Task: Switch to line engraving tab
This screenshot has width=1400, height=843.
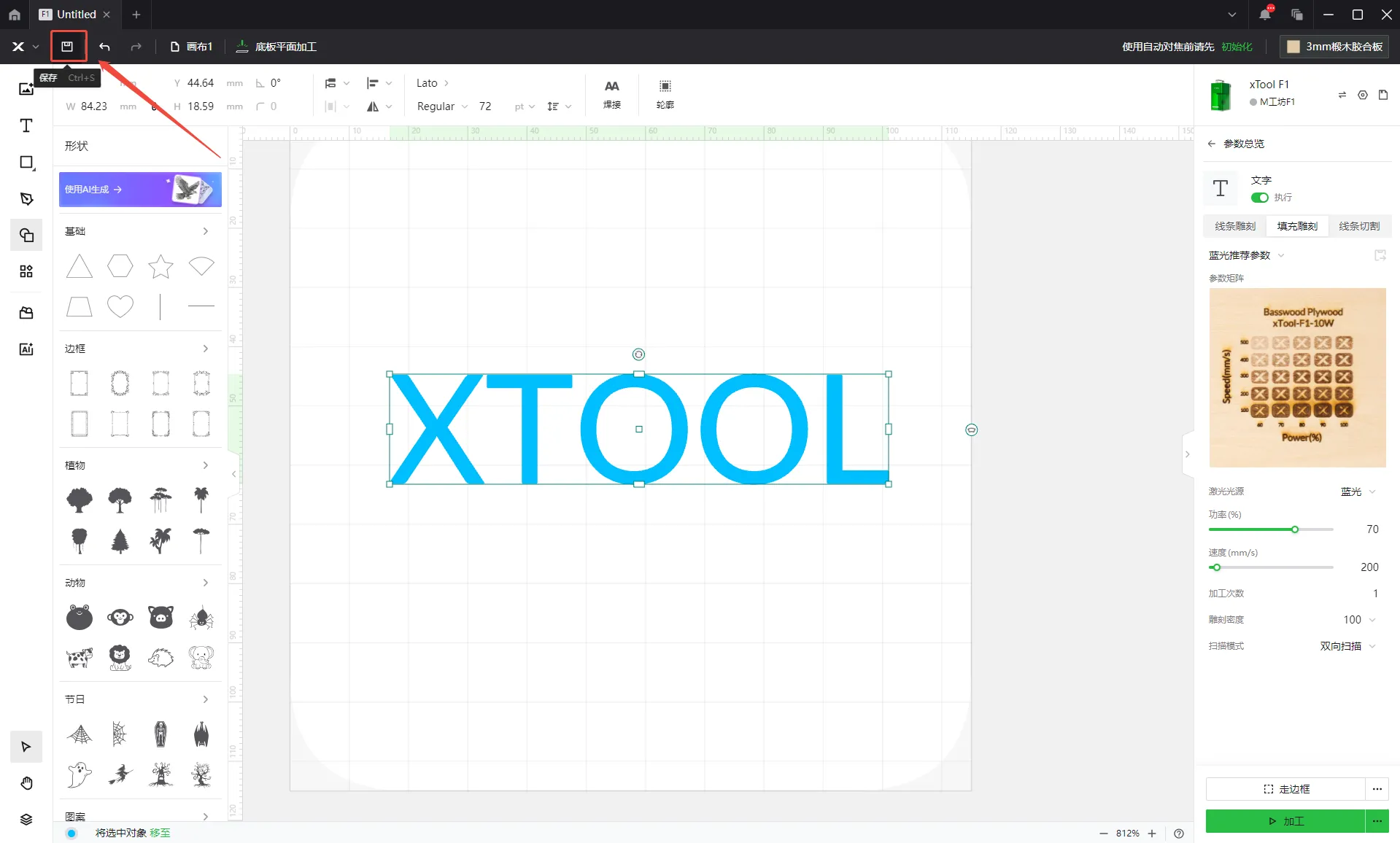Action: [x=1235, y=226]
